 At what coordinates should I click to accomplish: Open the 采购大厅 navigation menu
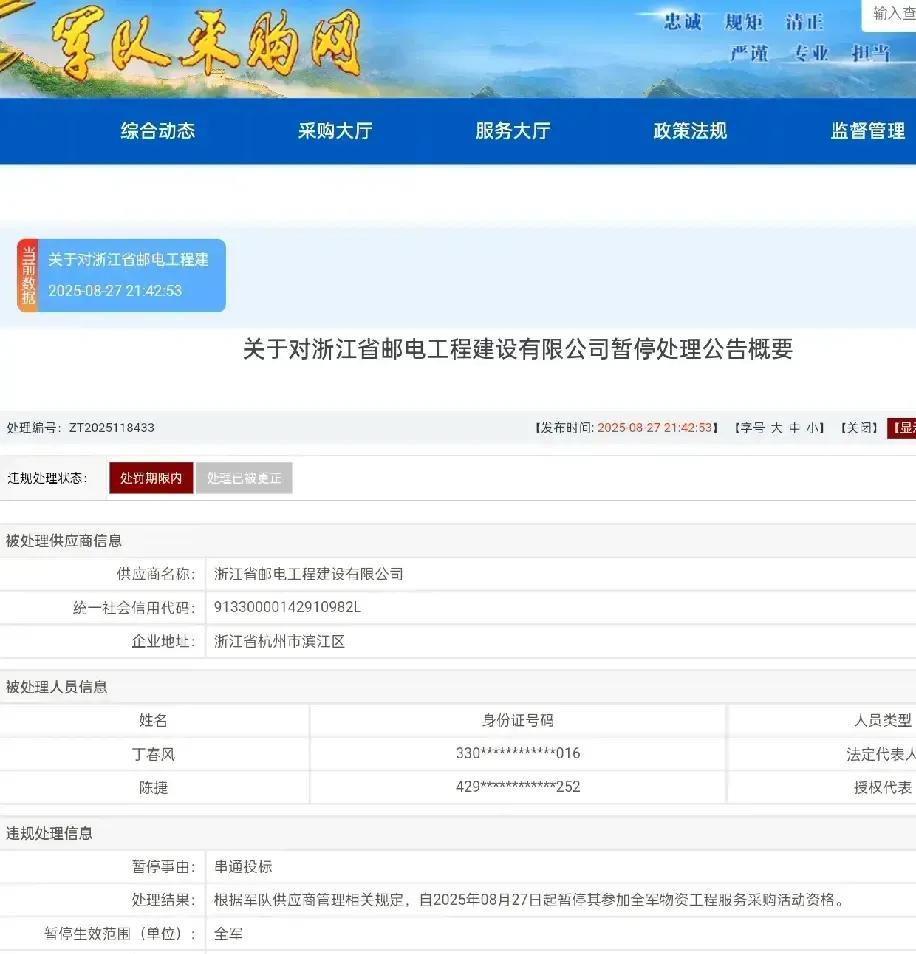point(335,131)
